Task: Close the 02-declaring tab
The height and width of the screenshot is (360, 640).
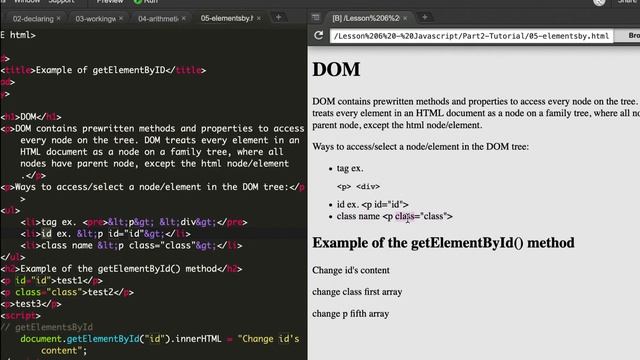Action: [59, 18]
